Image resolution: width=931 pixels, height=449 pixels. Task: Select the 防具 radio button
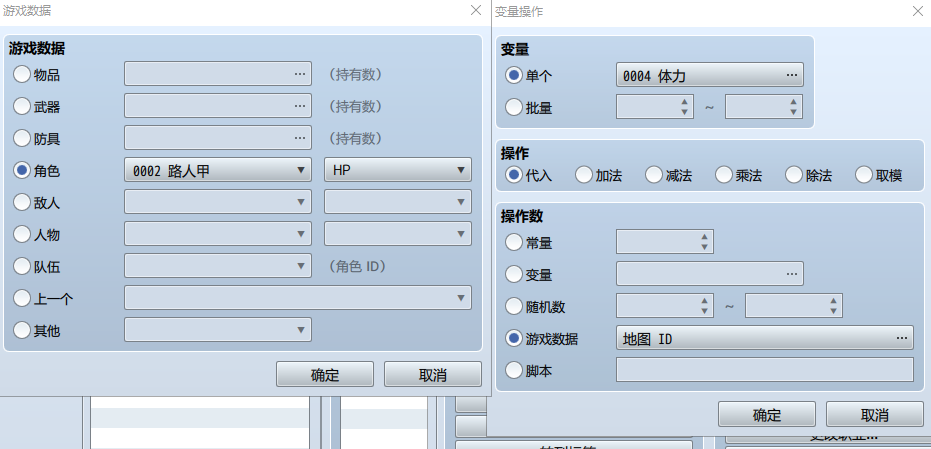point(22,138)
